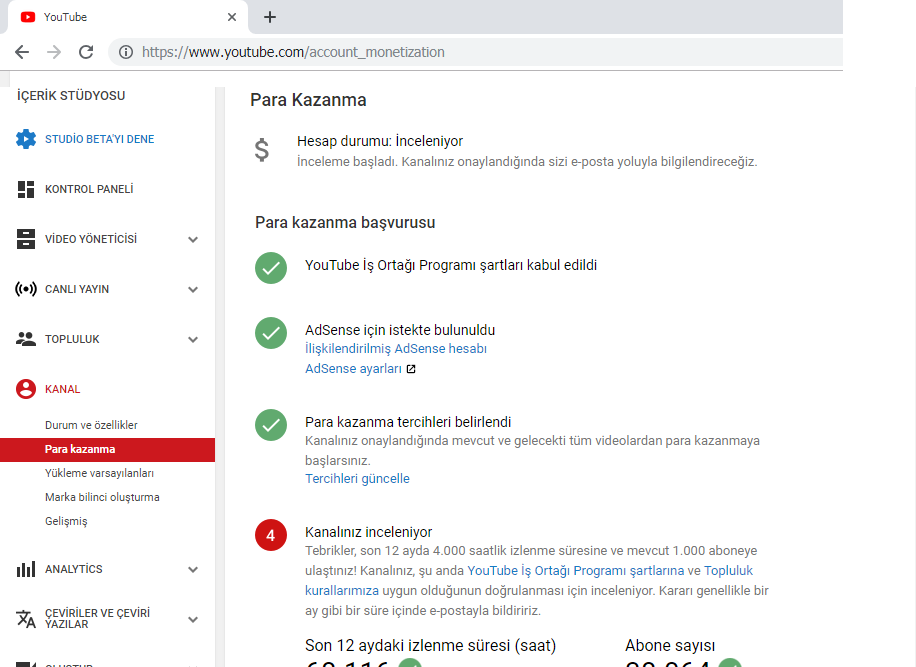Click external link icon next to AdSense ayarları
Screen dimensions: 916x667
(x=411, y=369)
